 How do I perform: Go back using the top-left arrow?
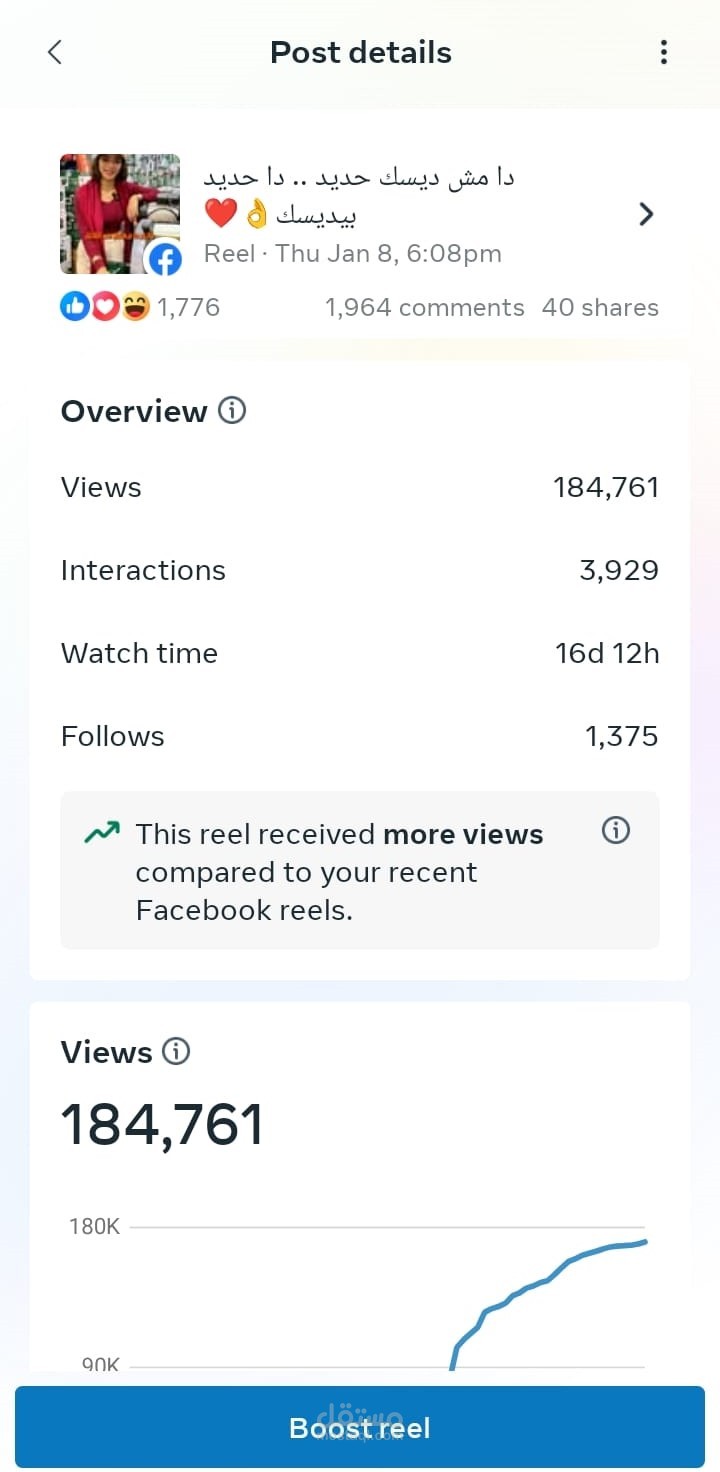click(x=55, y=52)
